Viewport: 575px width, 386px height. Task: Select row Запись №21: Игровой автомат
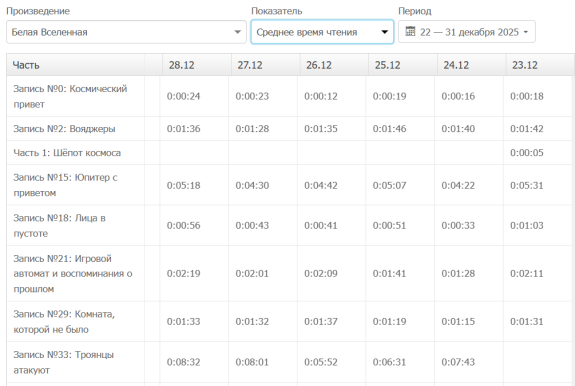(289, 274)
